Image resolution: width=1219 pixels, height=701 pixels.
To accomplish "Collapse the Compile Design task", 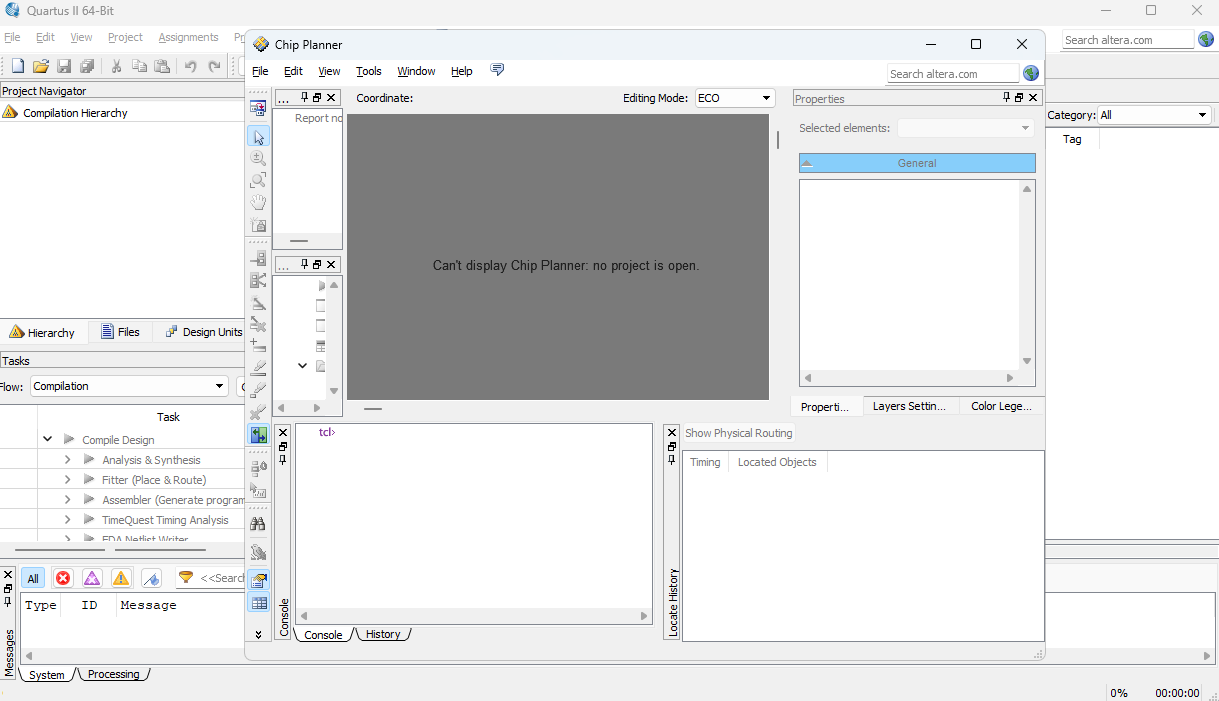I will point(48,439).
